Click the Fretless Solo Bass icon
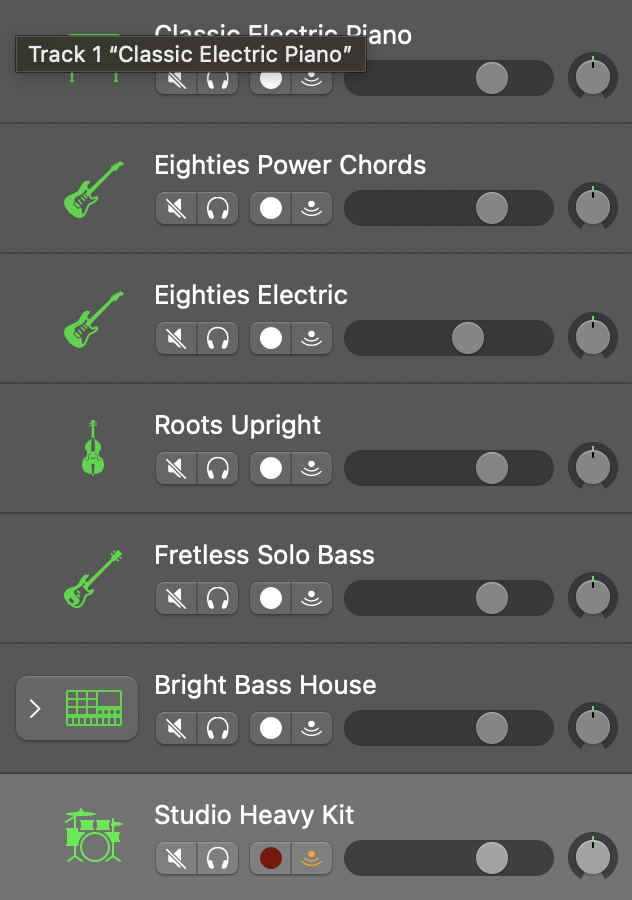The width and height of the screenshot is (632, 900). pos(93,579)
